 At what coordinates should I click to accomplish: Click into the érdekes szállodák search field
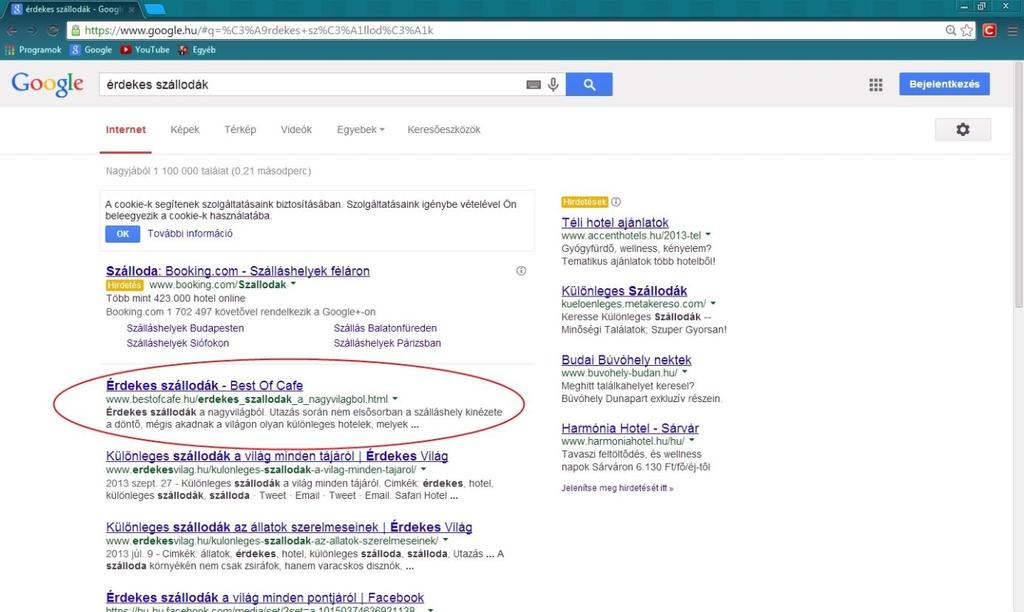pos(312,84)
